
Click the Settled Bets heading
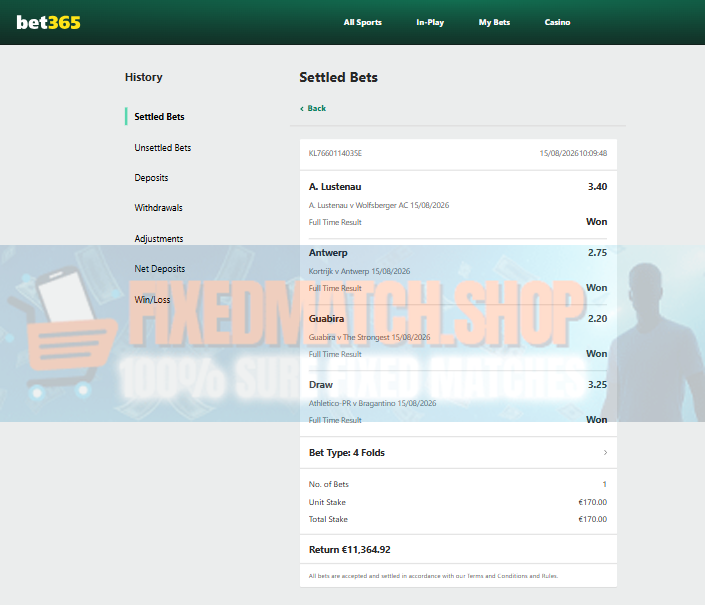click(x=339, y=78)
